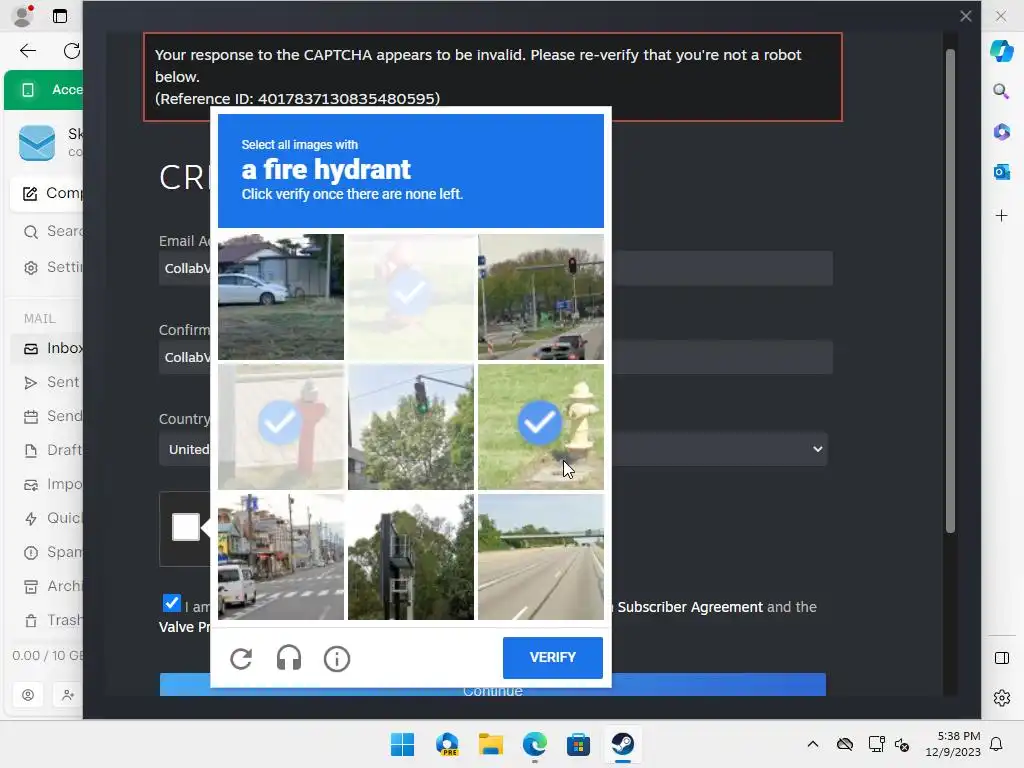Select the highway overpass tile

541,556
